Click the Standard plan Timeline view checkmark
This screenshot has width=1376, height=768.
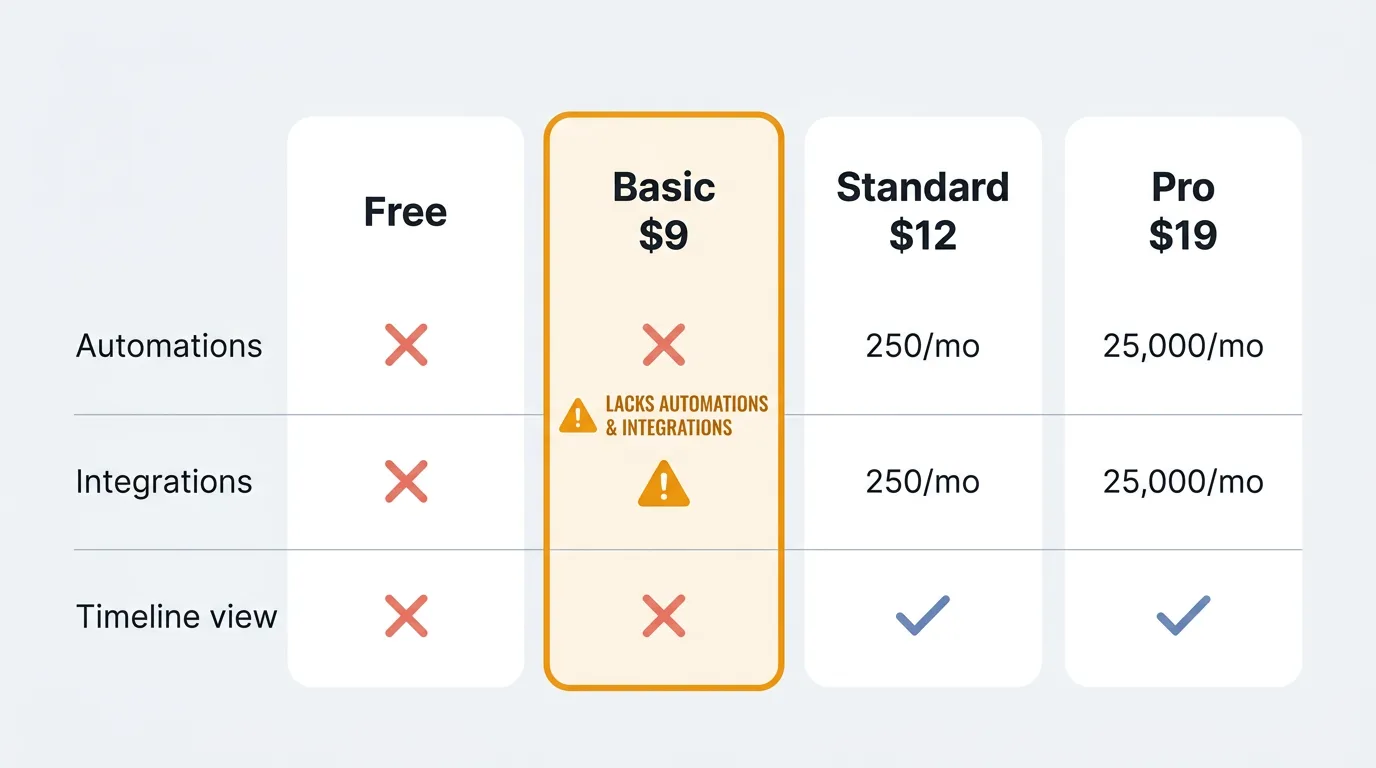point(923,615)
